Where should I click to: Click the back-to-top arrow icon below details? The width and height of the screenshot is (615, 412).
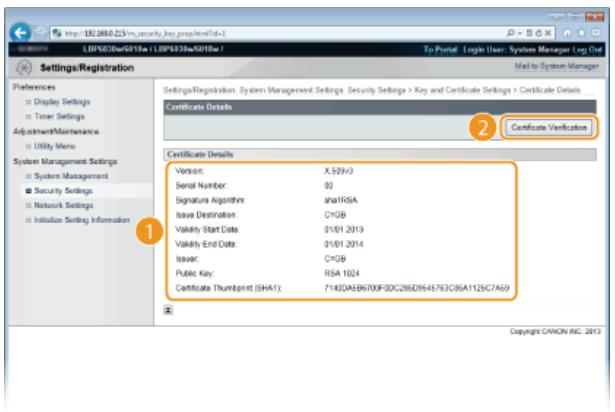click(168, 310)
